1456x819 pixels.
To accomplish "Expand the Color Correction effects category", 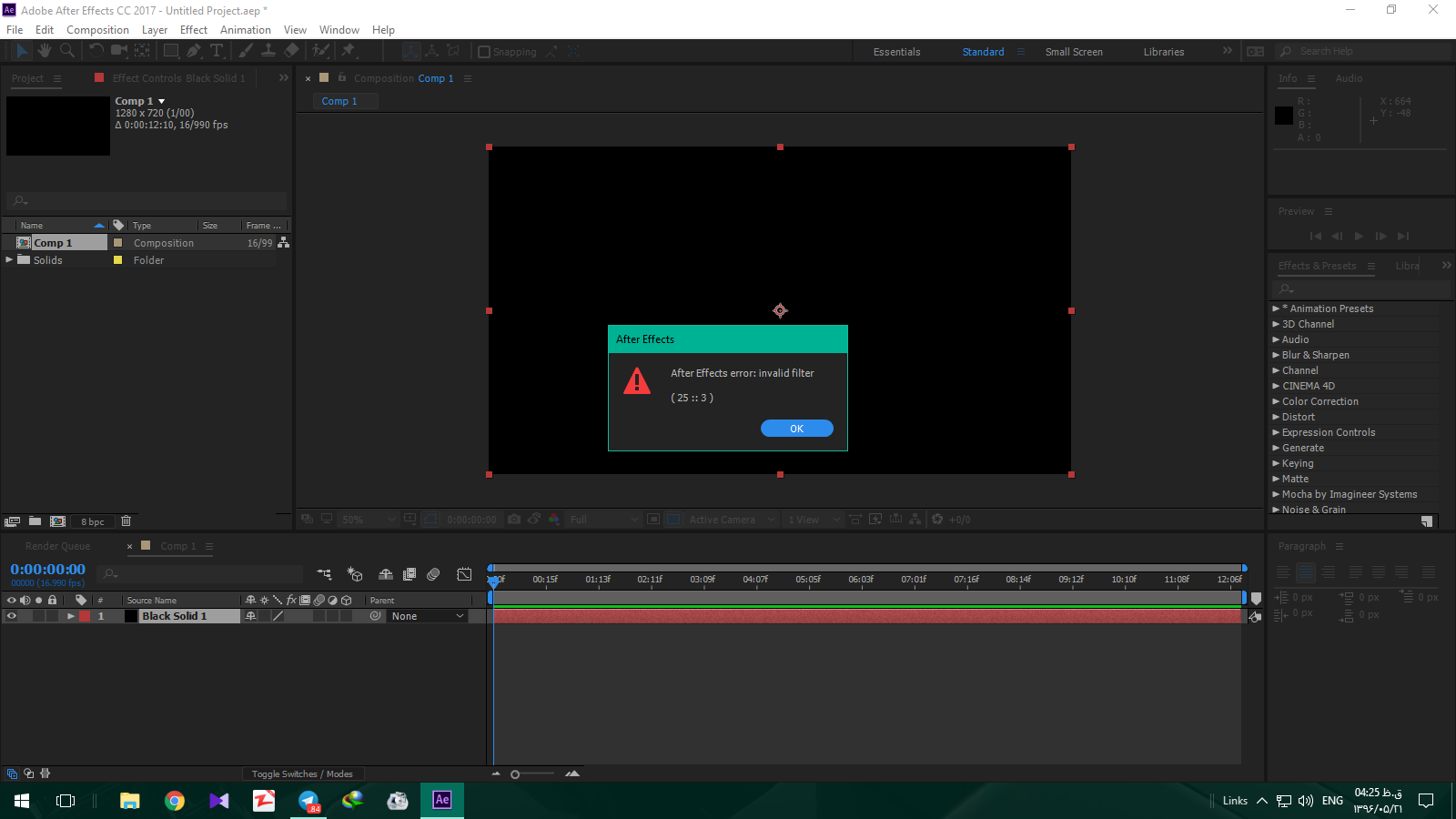I will [x=1276, y=401].
